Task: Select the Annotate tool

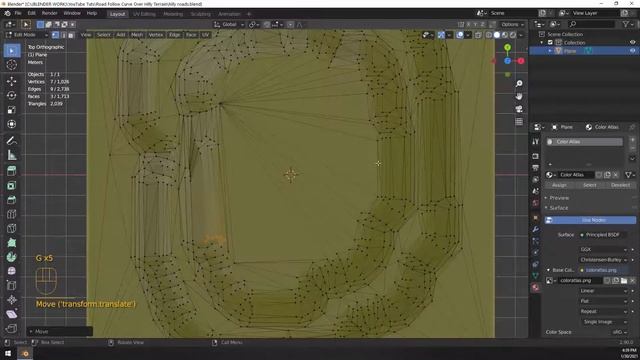Action: (x=12, y=141)
